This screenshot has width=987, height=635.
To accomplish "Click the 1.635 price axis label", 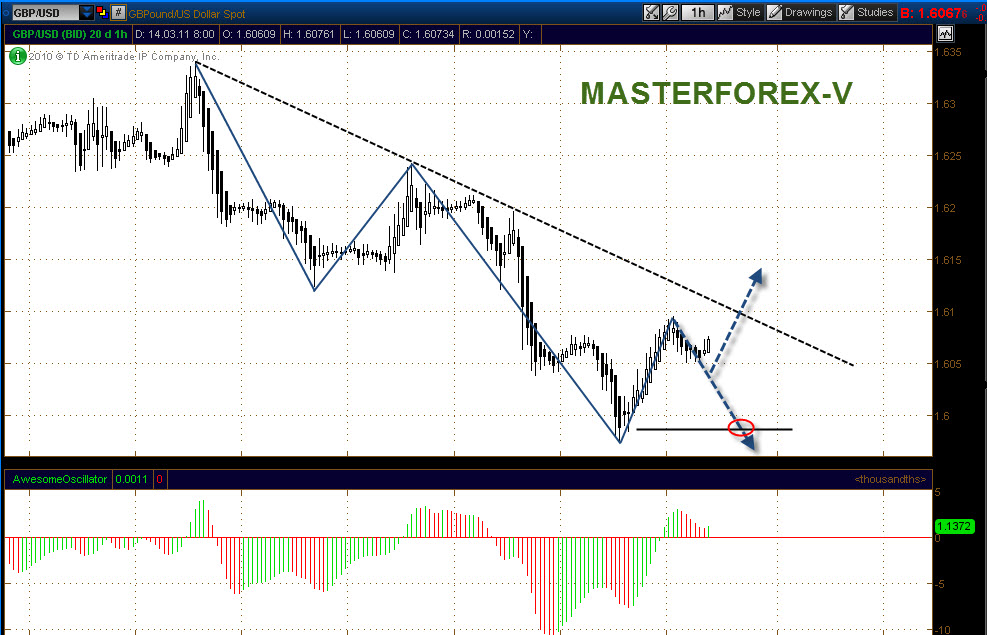I will coord(949,52).
